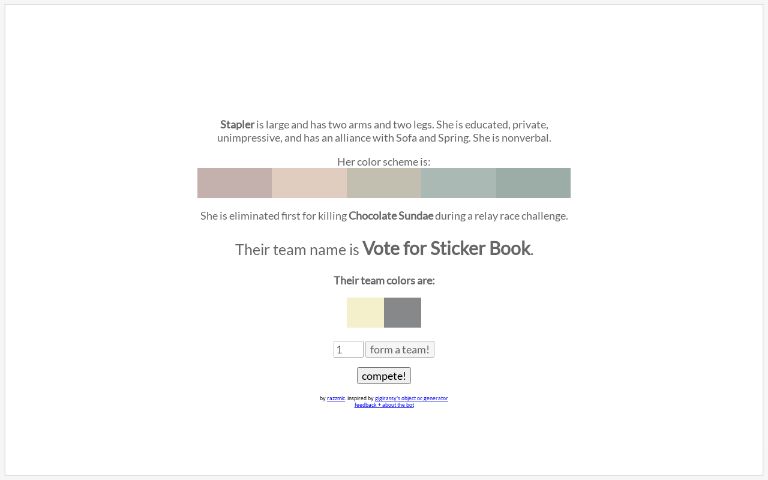
Task: Click the cream-yellow team color swatch
Action: 365,312
